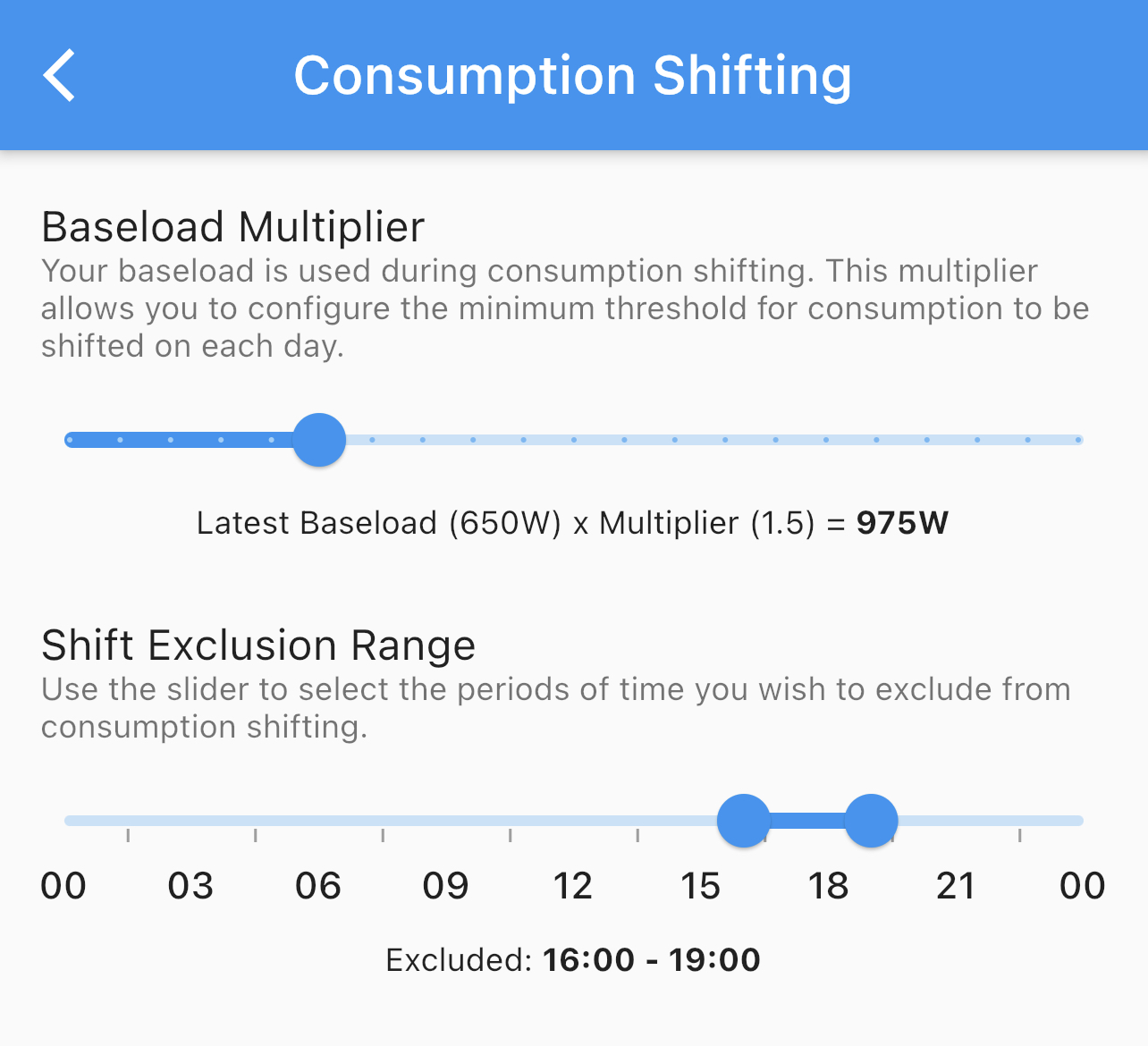Click the leftmost 00 hour label
Screen dimensions: 1148x1046
coord(63,886)
